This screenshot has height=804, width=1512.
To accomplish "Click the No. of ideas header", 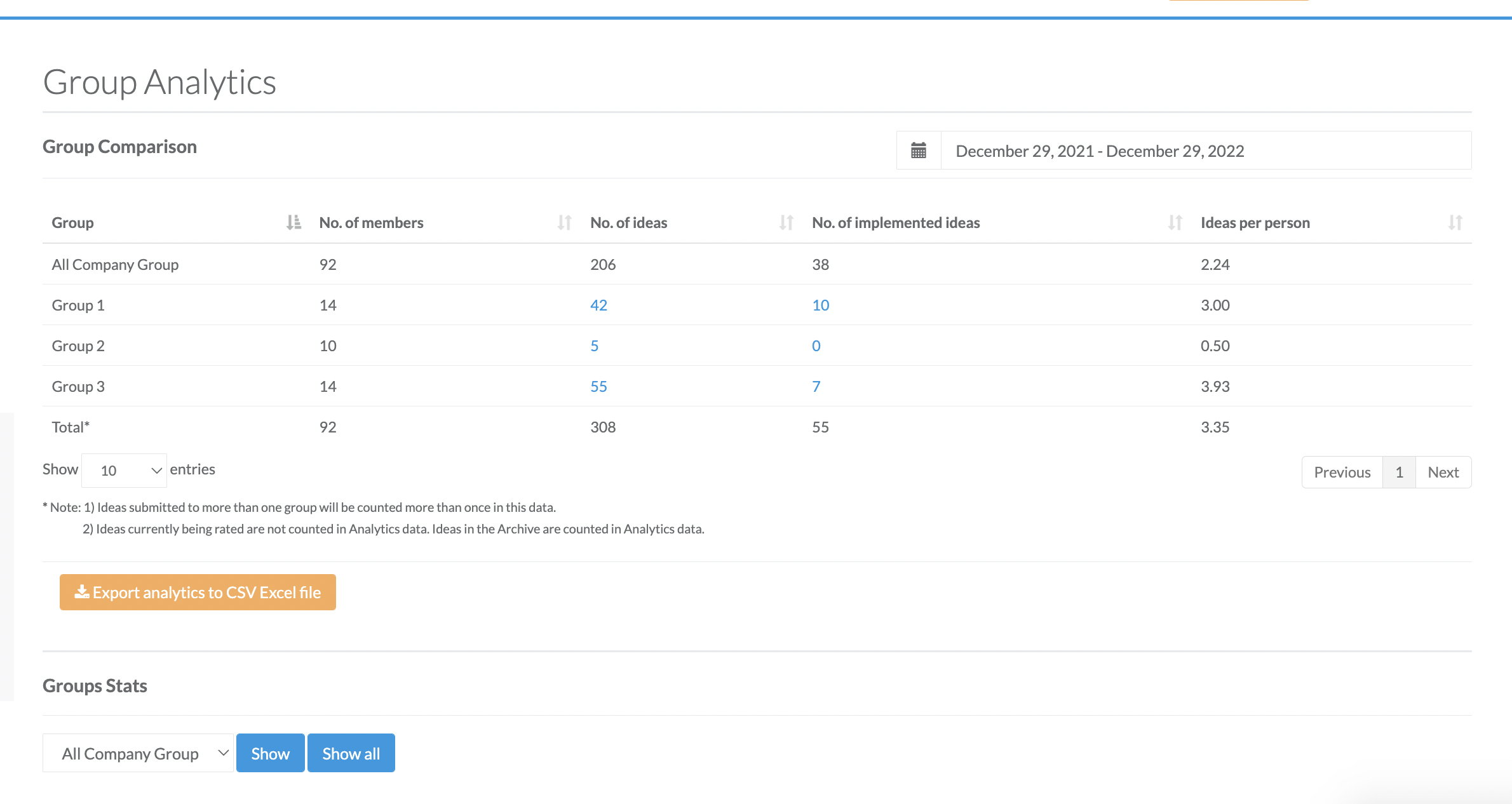I will click(629, 222).
